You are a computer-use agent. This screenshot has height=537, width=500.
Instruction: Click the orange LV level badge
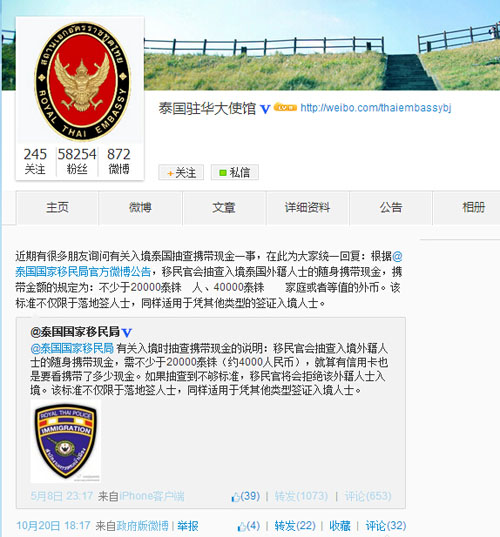coord(285,107)
